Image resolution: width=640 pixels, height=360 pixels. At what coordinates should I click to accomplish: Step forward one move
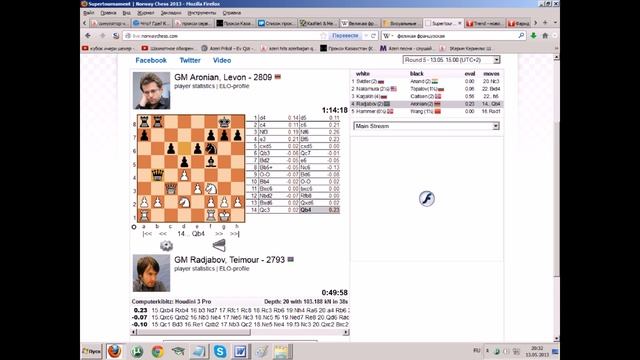tap(219, 234)
